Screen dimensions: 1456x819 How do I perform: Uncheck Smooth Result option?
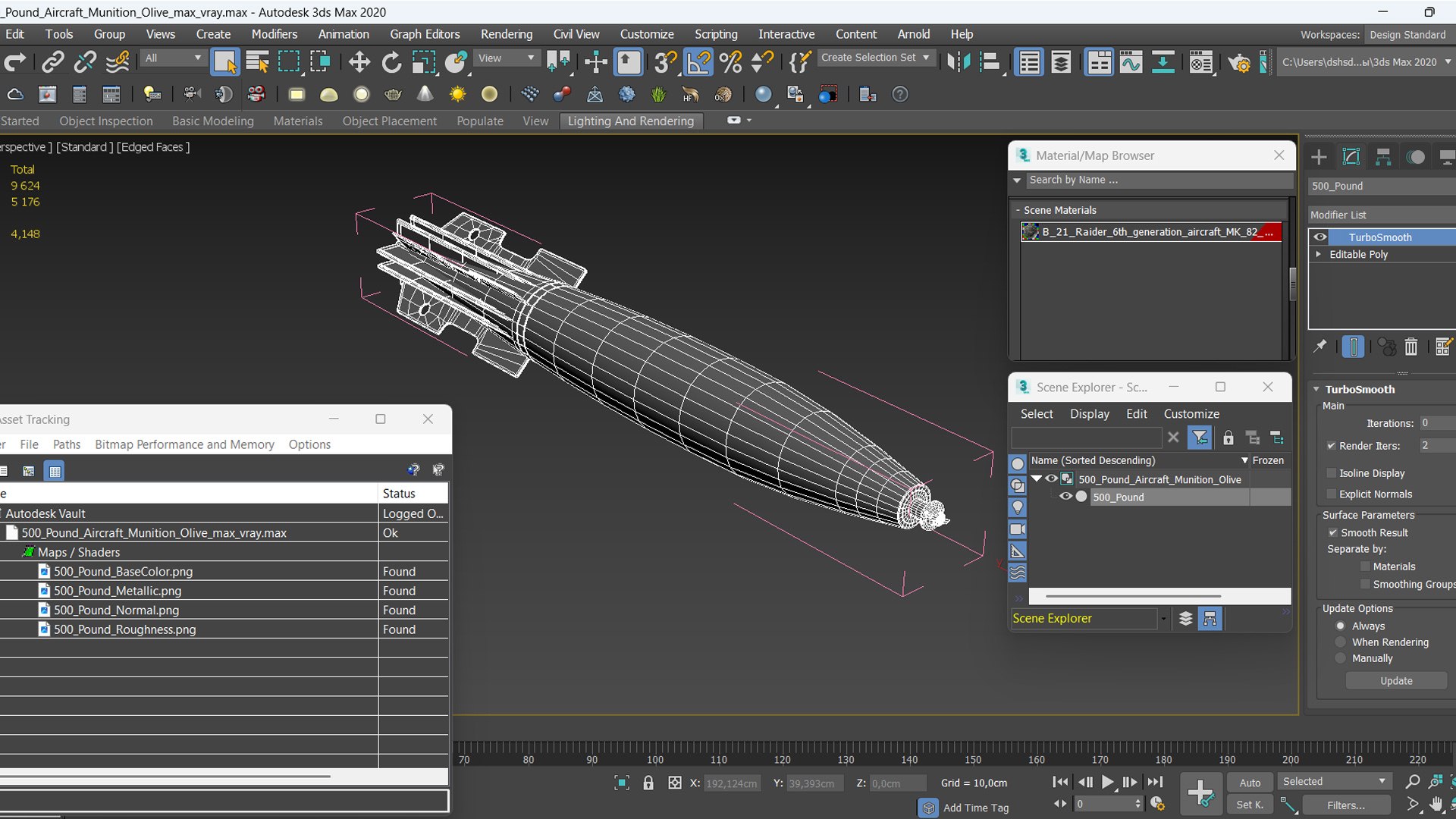tap(1333, 533)
